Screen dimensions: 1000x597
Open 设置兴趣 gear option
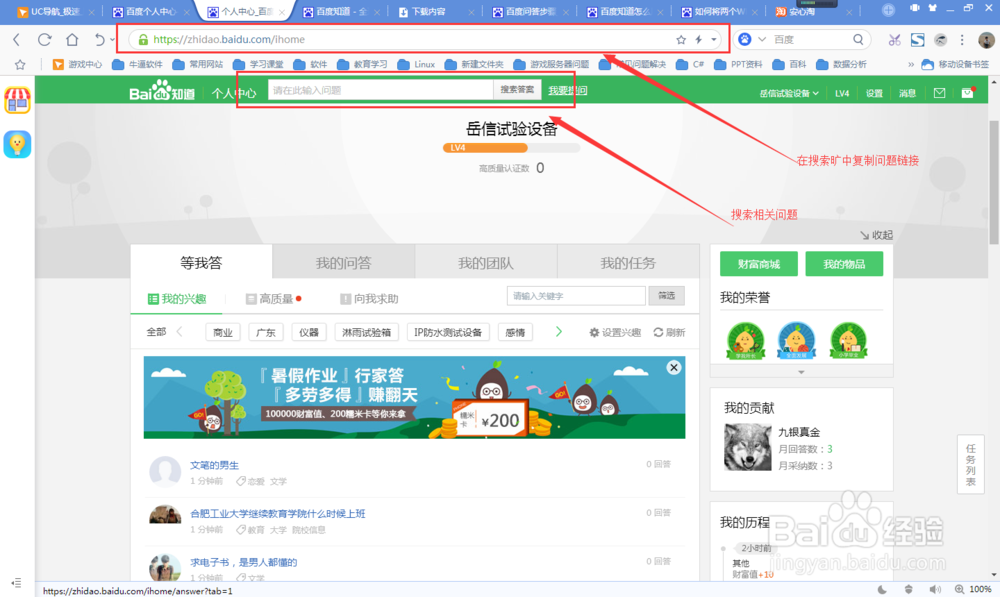(x=615, y=332)
